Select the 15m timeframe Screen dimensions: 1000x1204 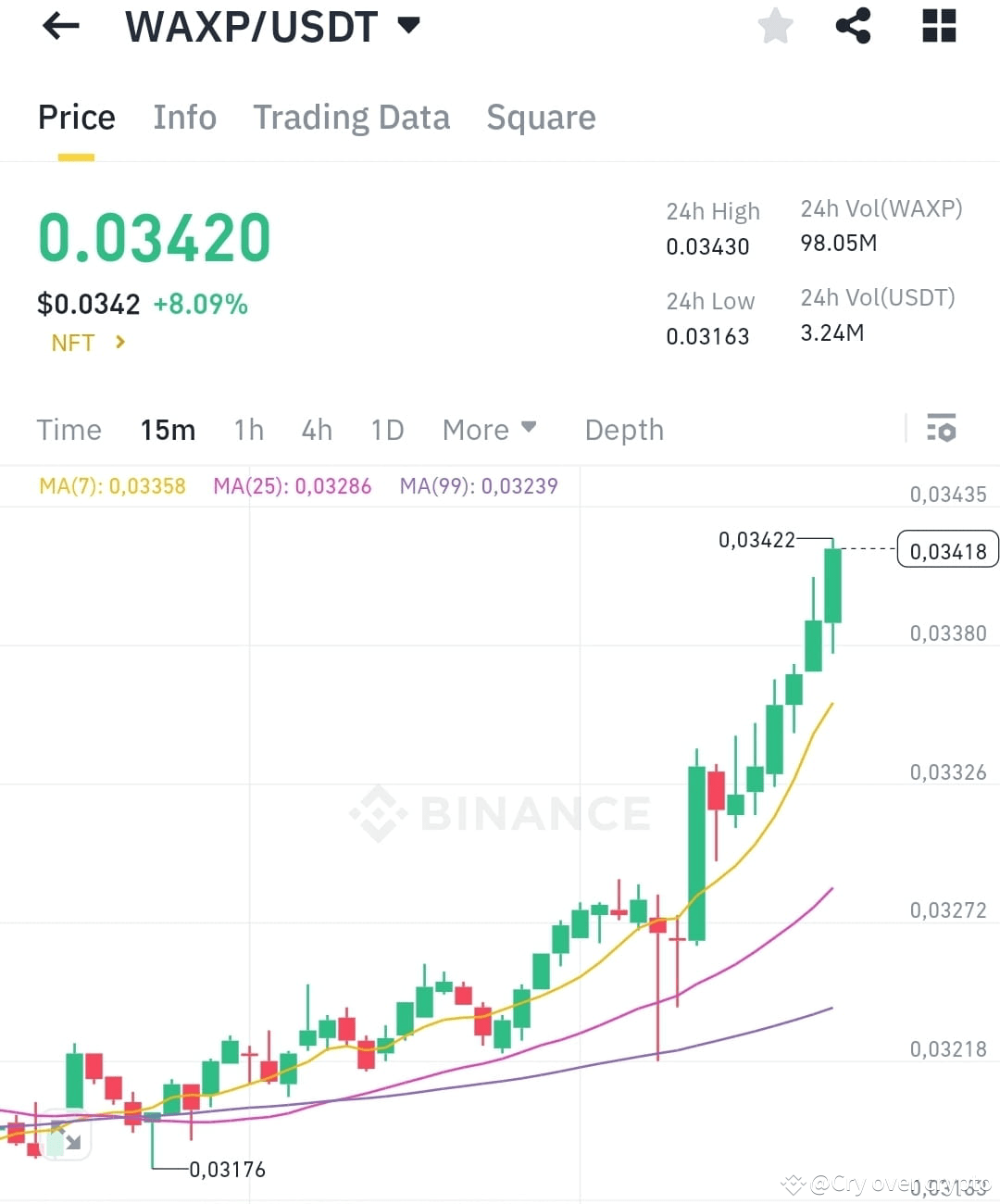(168, 430)
